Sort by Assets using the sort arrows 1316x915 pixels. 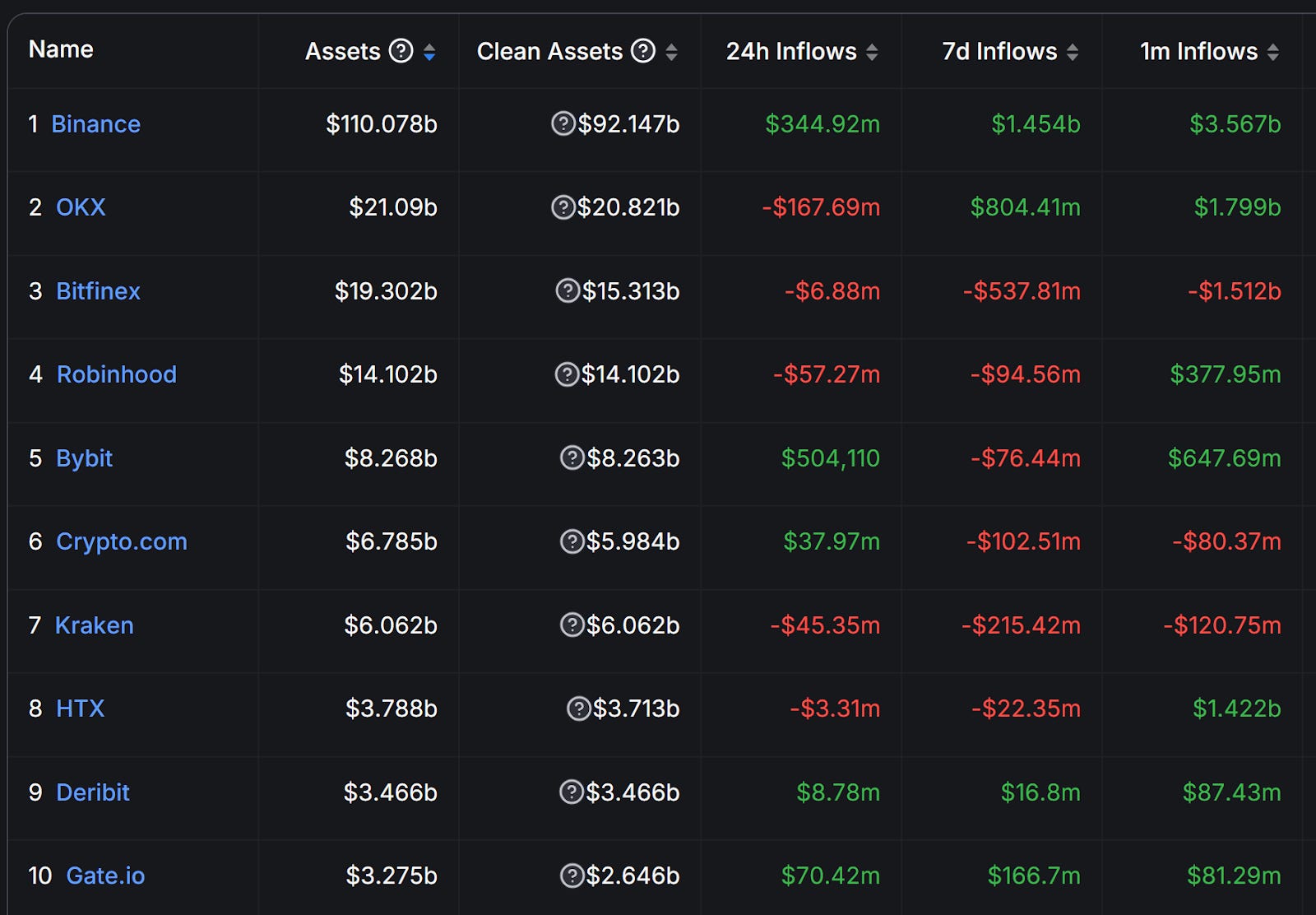429,52
